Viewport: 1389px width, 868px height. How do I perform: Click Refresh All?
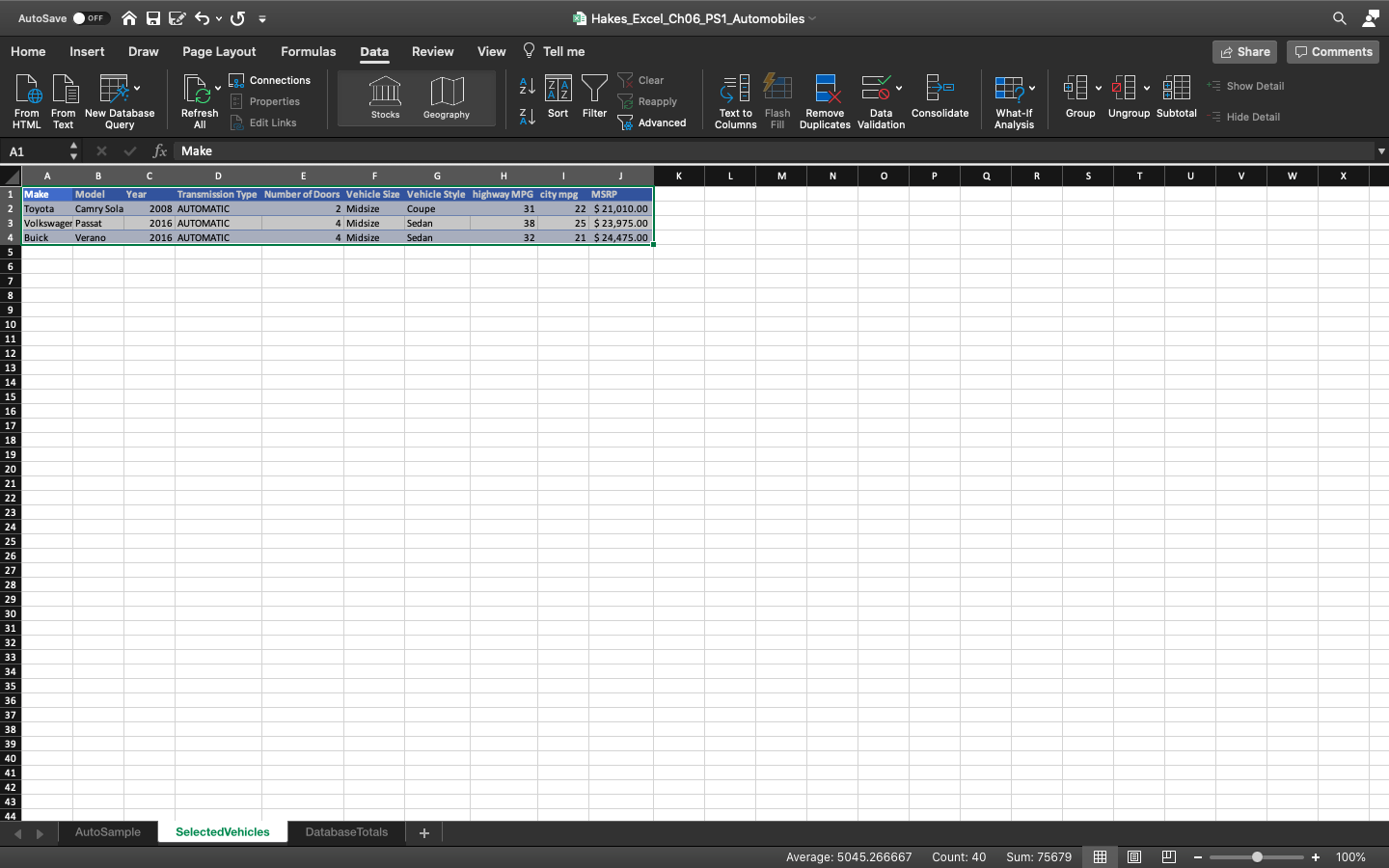[x=199, y=100]
